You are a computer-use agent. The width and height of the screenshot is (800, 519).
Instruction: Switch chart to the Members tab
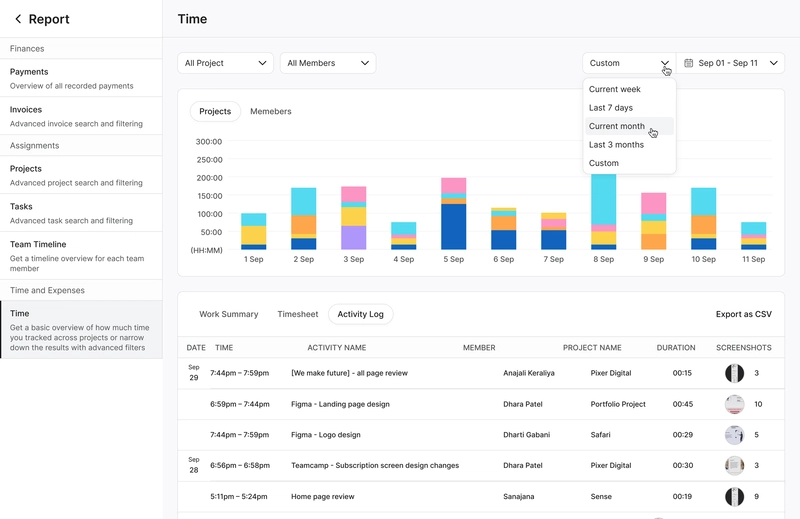[x=271, y=111]
